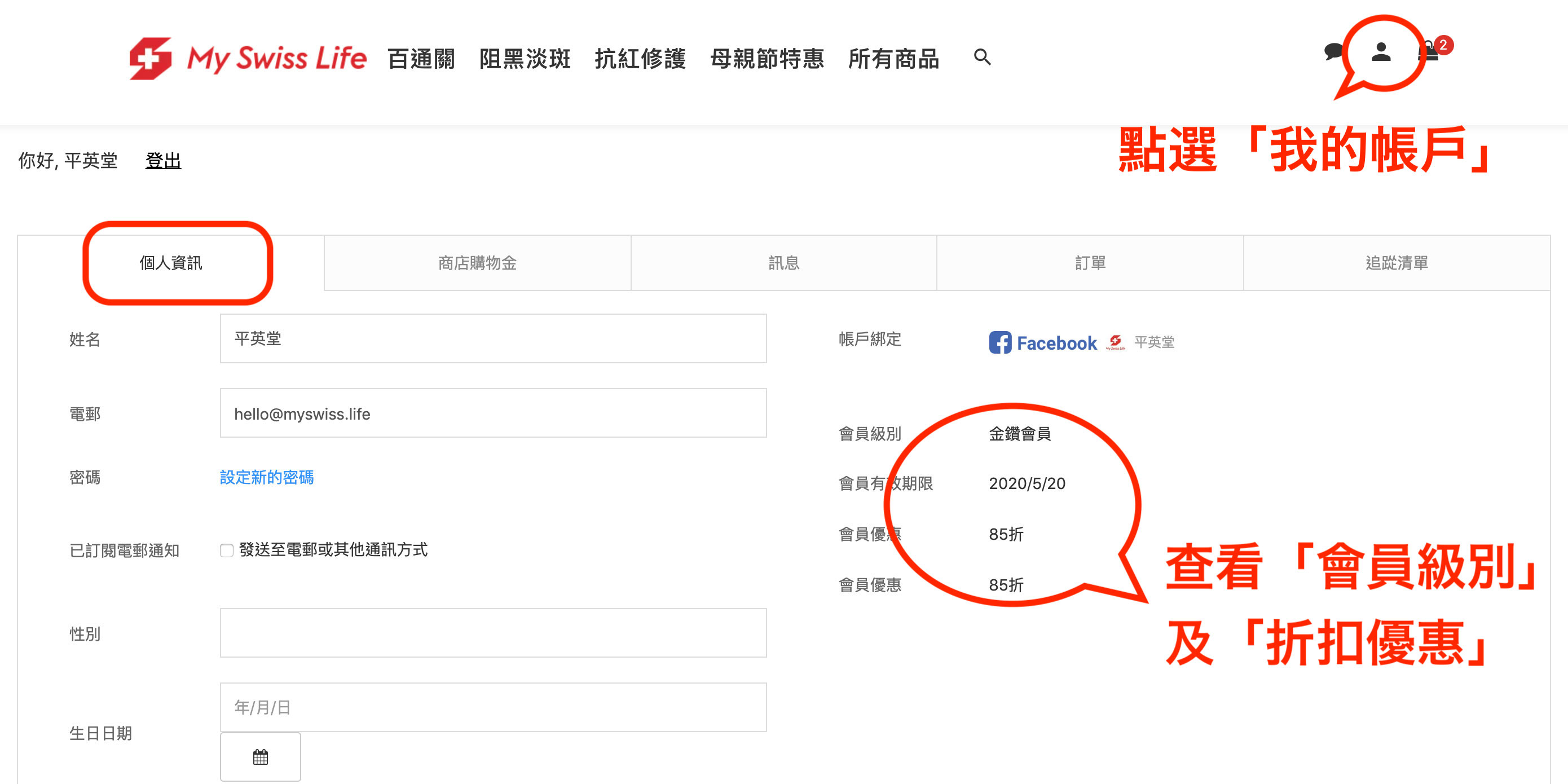The image size is (1568, 784).
Task: Open the 母親節特惠 menu item
Action: click(767, 59)
